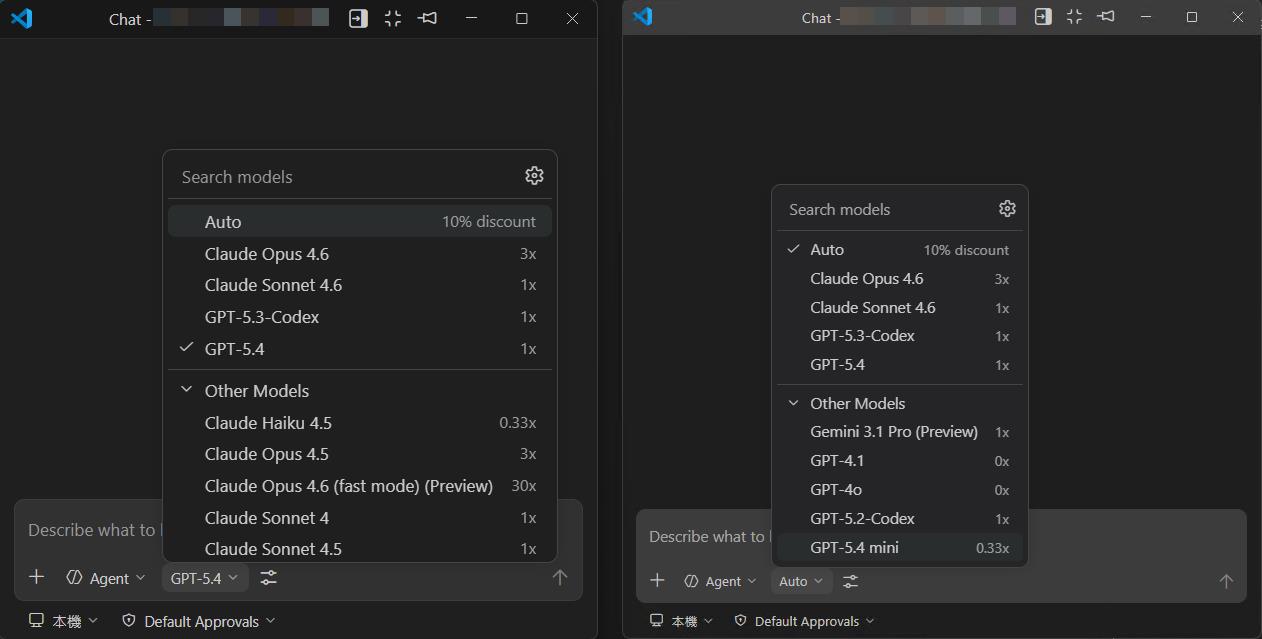Click the Auto model picker button in right chat
This screenshot has height=639, width=1262.
800,581
